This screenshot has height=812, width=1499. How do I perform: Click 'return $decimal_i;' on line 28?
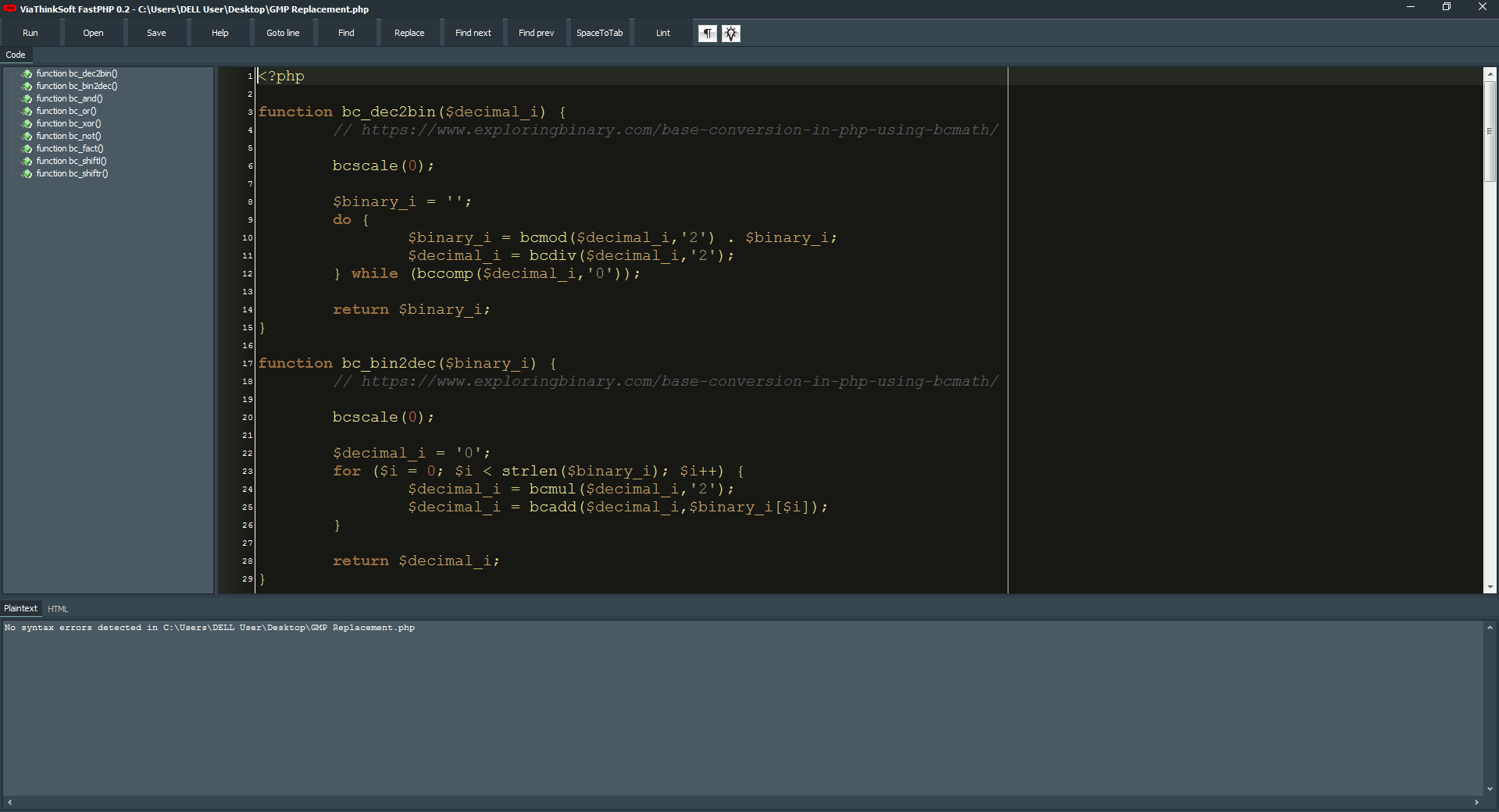click(x=416, y=561)
